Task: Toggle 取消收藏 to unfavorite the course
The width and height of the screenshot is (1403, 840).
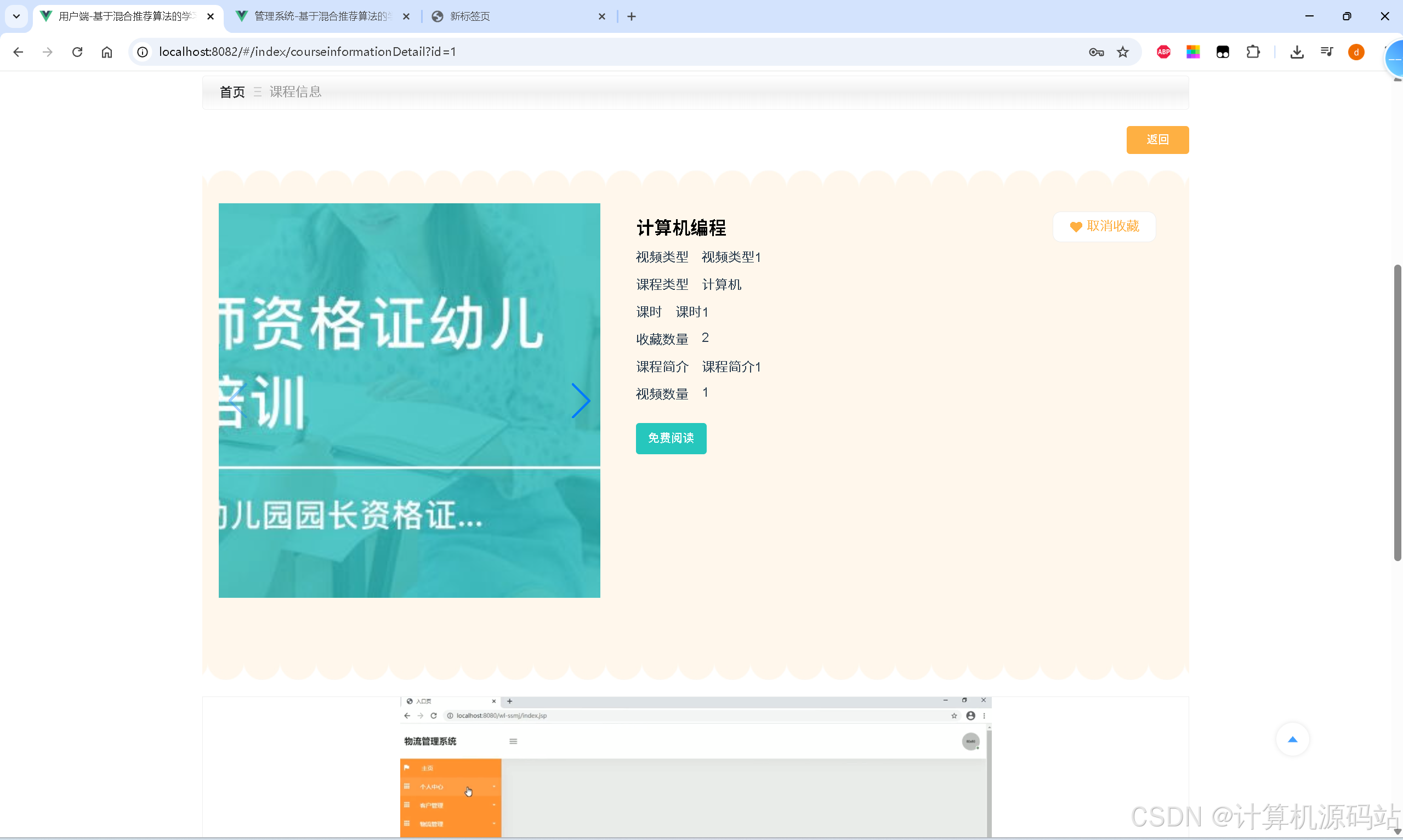Action: coord(1104,226)
